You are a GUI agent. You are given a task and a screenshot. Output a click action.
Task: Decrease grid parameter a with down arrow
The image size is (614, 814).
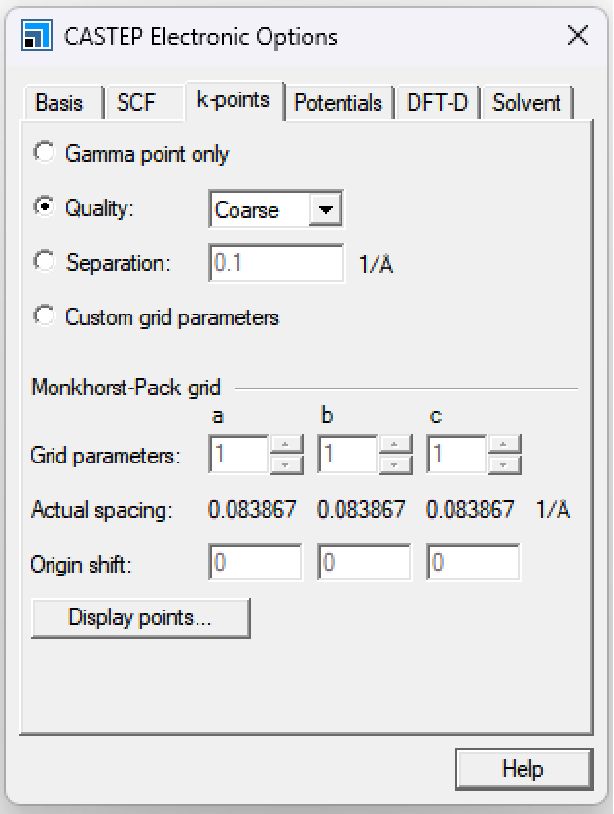click(x=286, y=463)
